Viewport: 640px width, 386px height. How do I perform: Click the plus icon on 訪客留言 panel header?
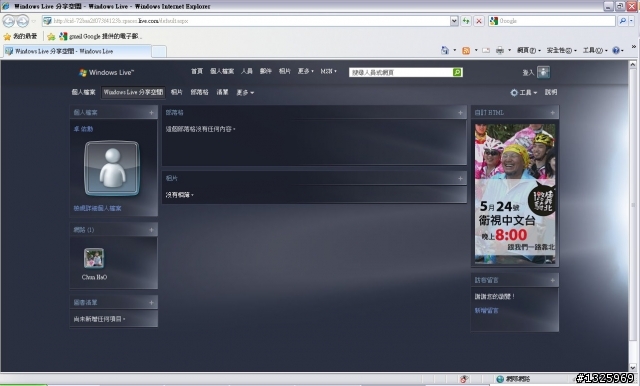click(x=553, y=280)
